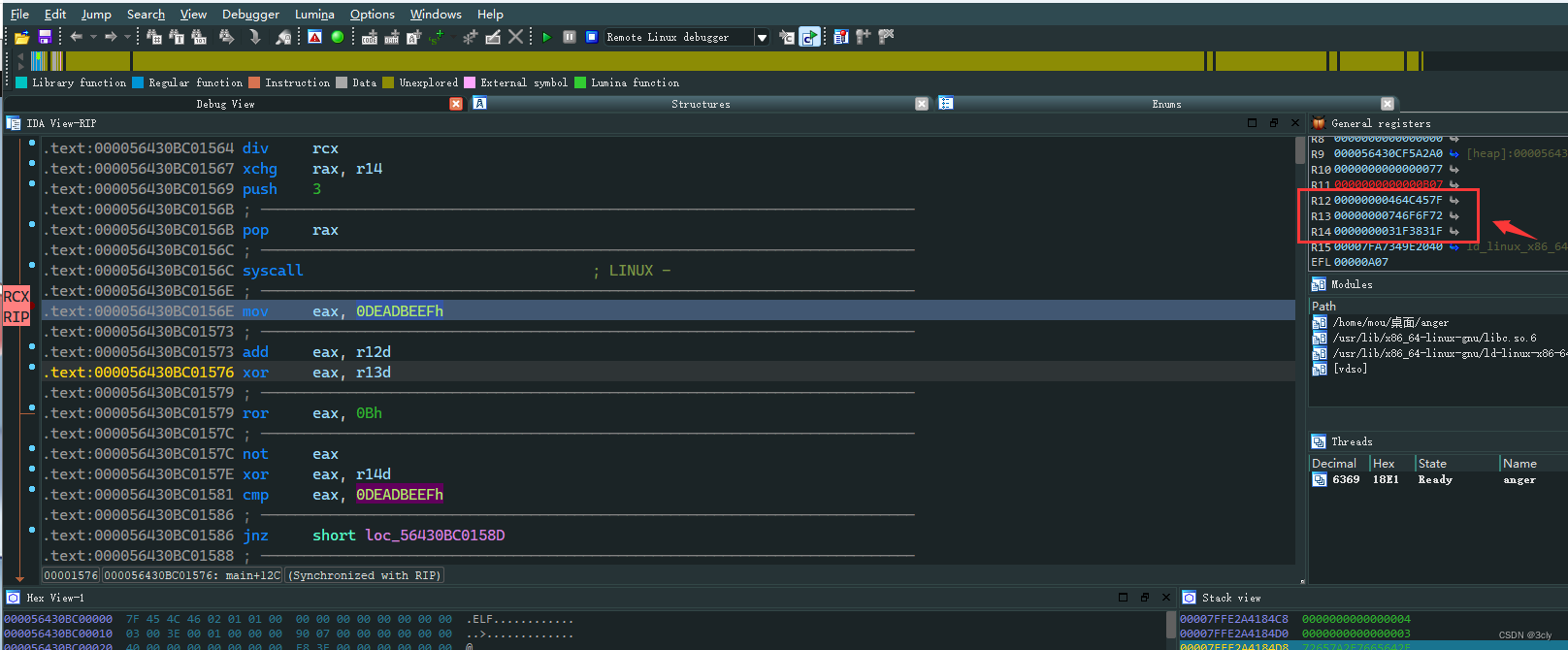Click stack address 00007FFE2A4184C8 row
Screen dimensions: 1568x650
click(x=1372, y=619)
